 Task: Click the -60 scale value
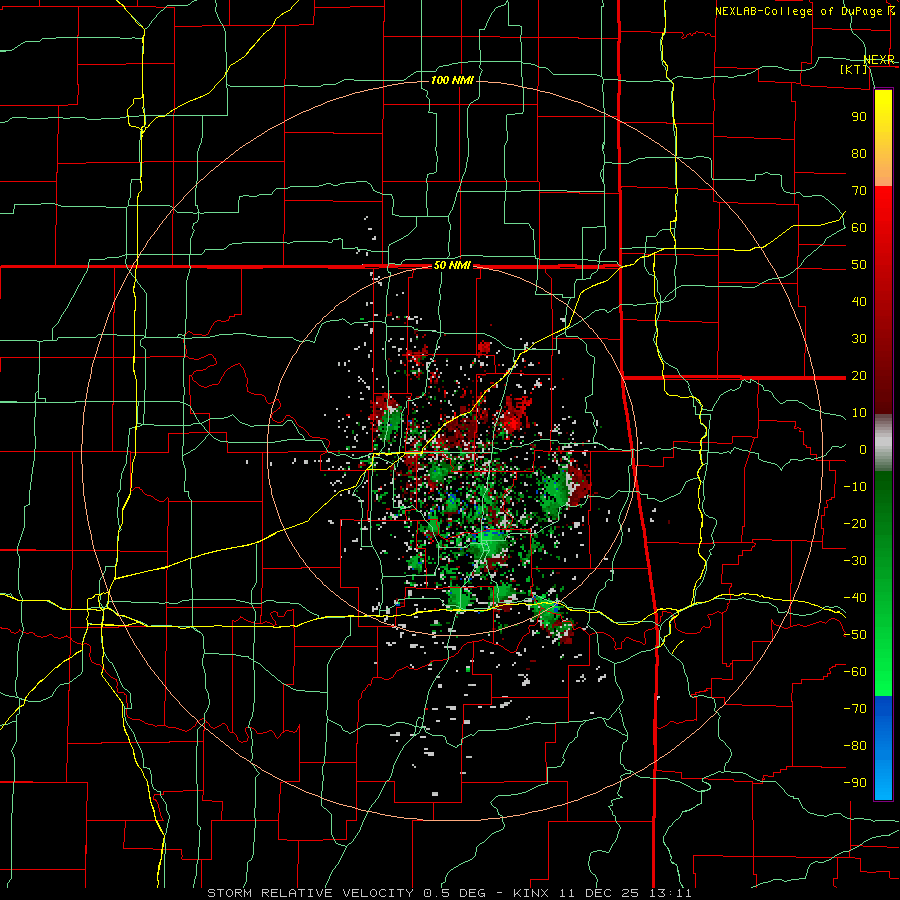click(855, 672)
